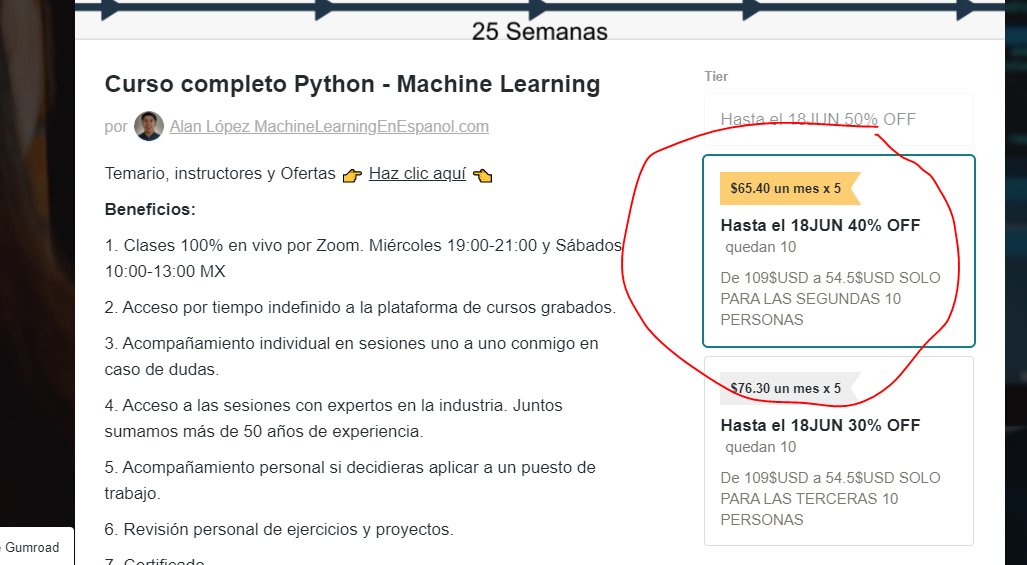Click the pointing-left hand emoji after the link
The image size is (1027, 565).
pyautogui.click(x=483, y=175)
